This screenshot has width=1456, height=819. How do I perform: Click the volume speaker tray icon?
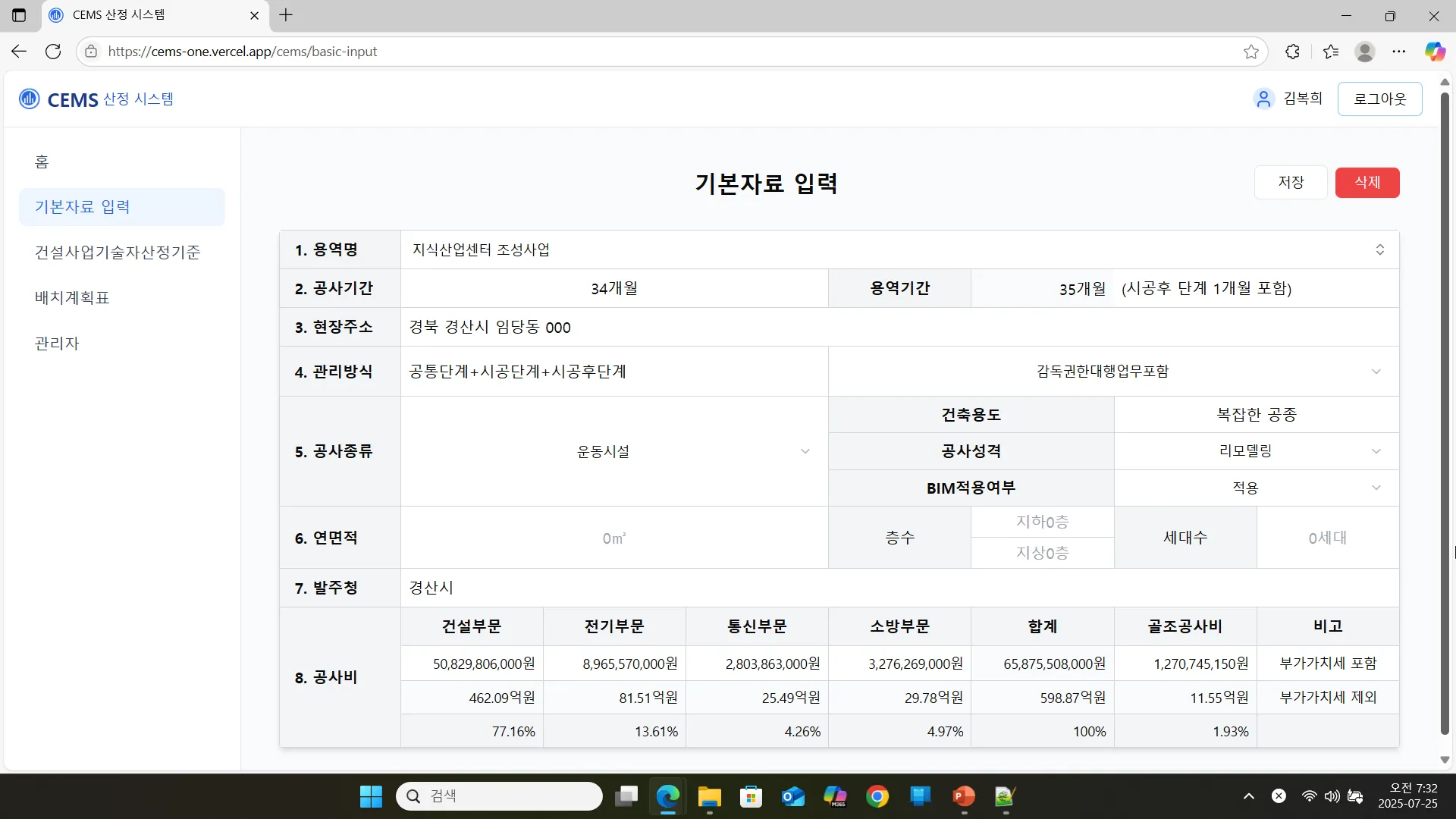1332,796
